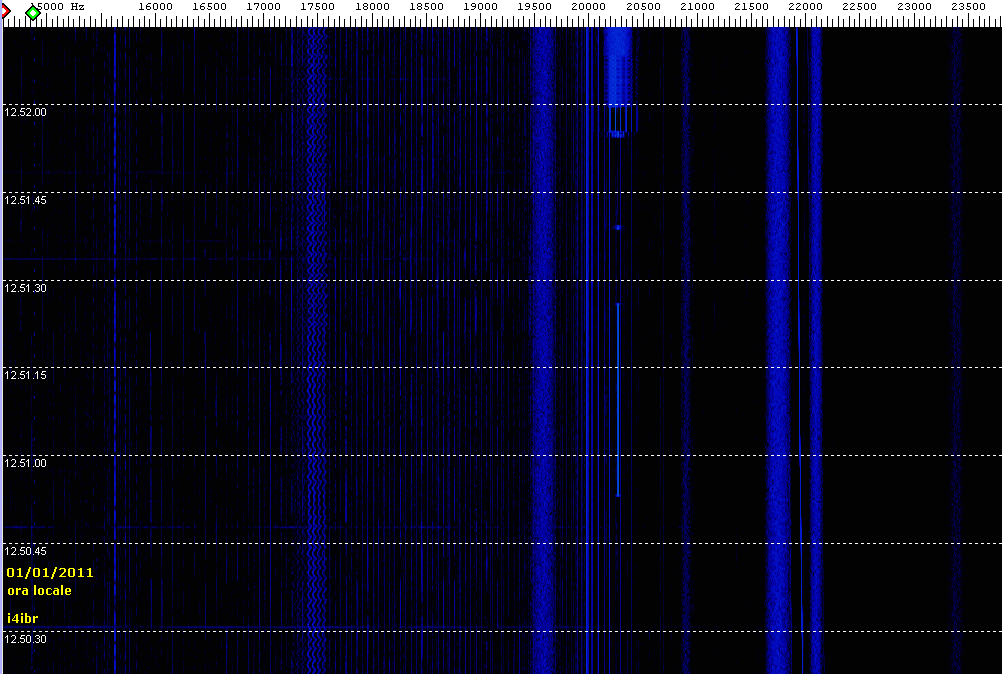The height and width of the screenshot is (674, 1002).
Task: Click the thin bright carrier line near 20270 Hz
Action: [618, 400]
